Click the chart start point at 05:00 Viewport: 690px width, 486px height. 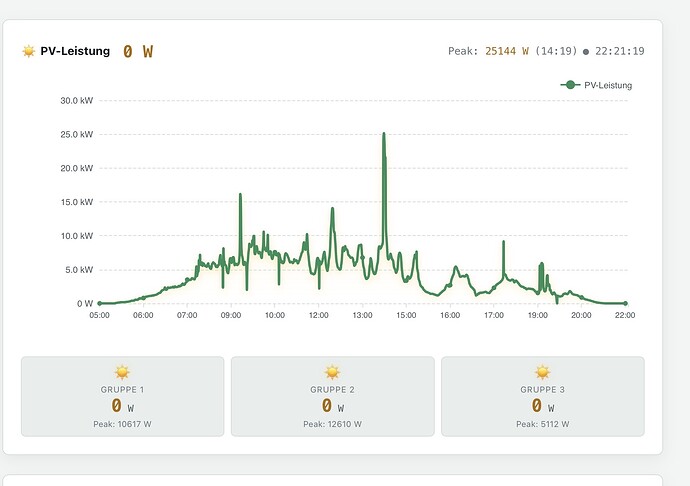click(99, 303)
